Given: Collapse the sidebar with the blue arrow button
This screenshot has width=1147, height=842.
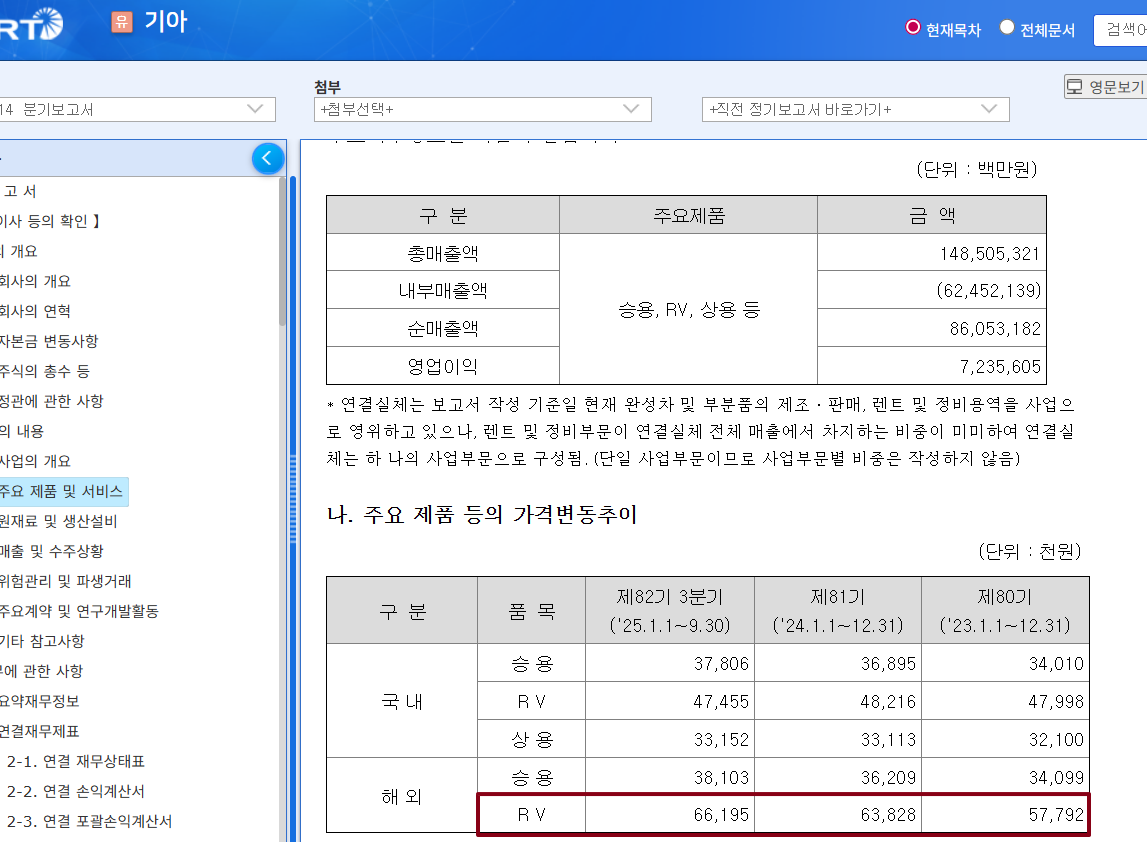Looking at the screenshot, I should coord(268,158).
